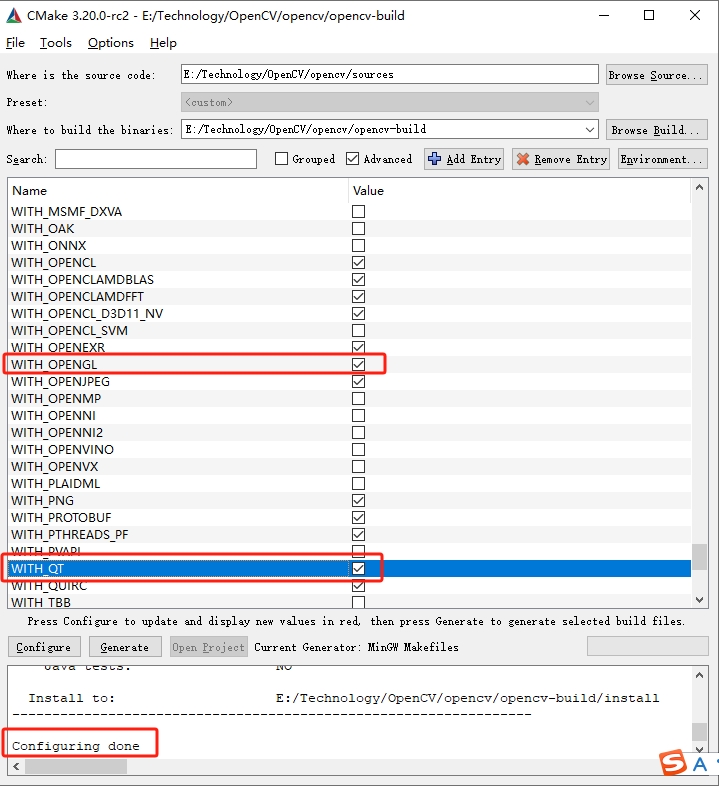
Task: Uncheck the WITH_OPENJPEG checkbox
Action: tap(358, 381)
